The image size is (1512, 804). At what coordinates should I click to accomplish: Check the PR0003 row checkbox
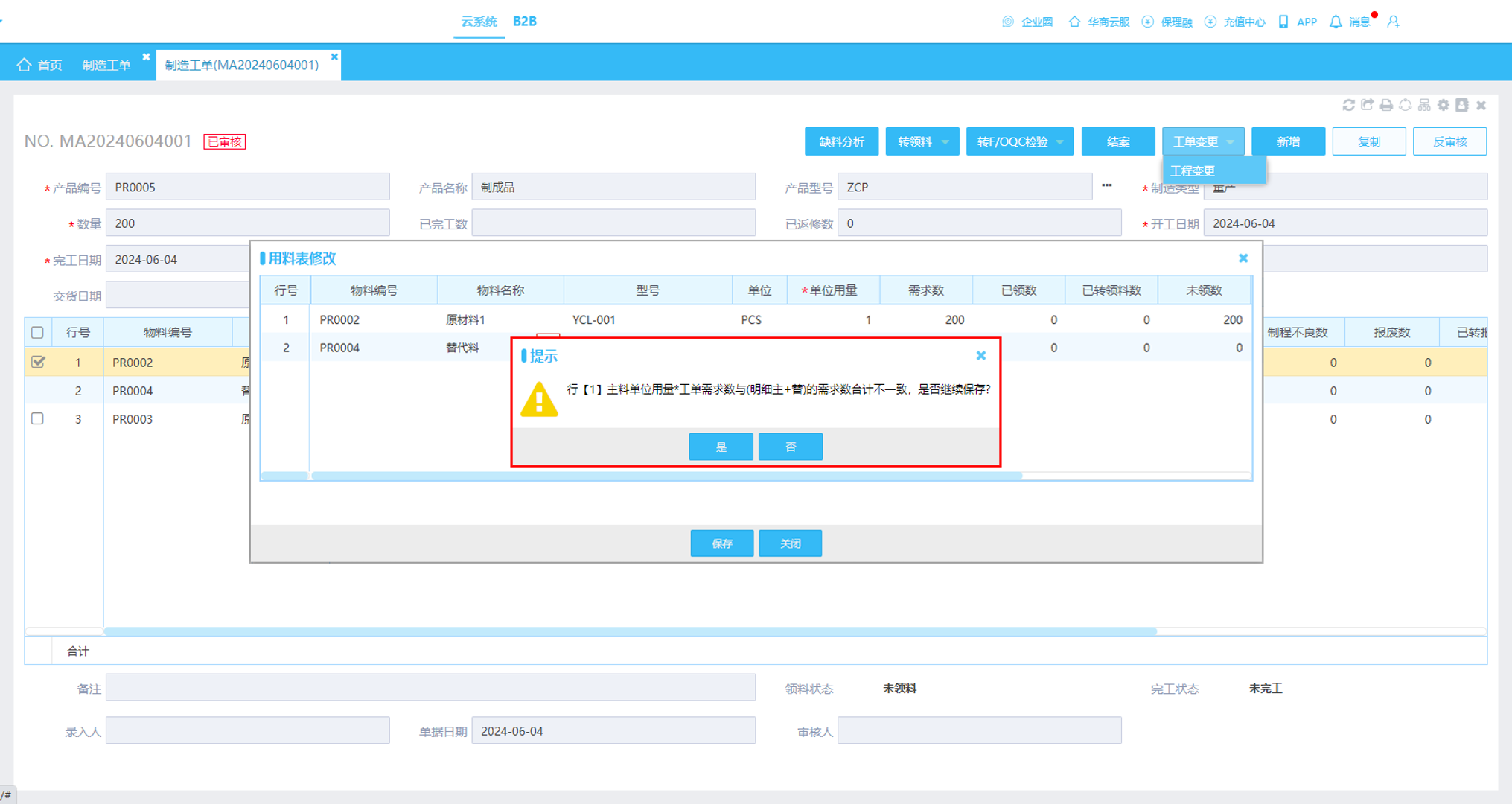(x=37, y=418)
